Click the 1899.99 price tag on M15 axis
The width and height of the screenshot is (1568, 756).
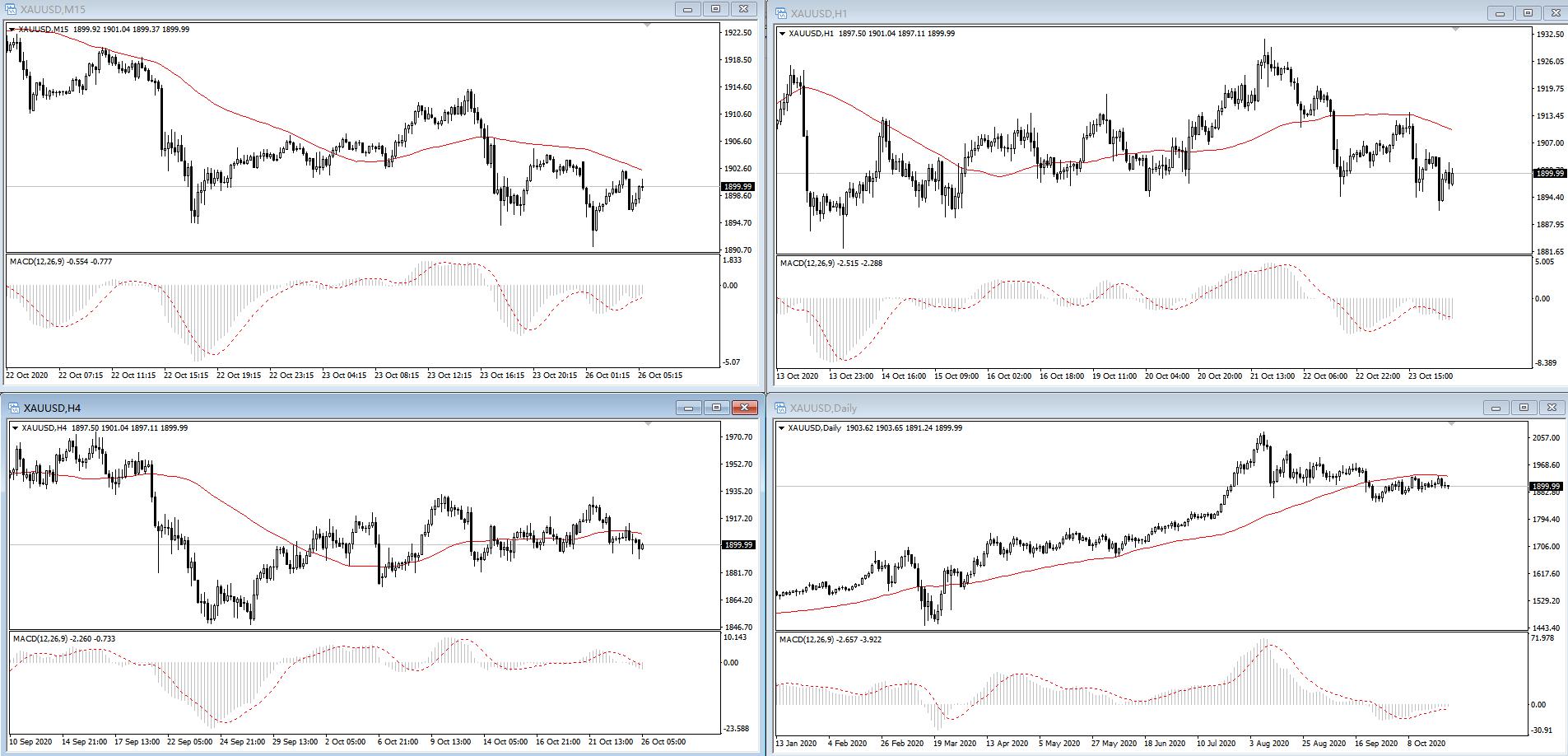(738, 187)
